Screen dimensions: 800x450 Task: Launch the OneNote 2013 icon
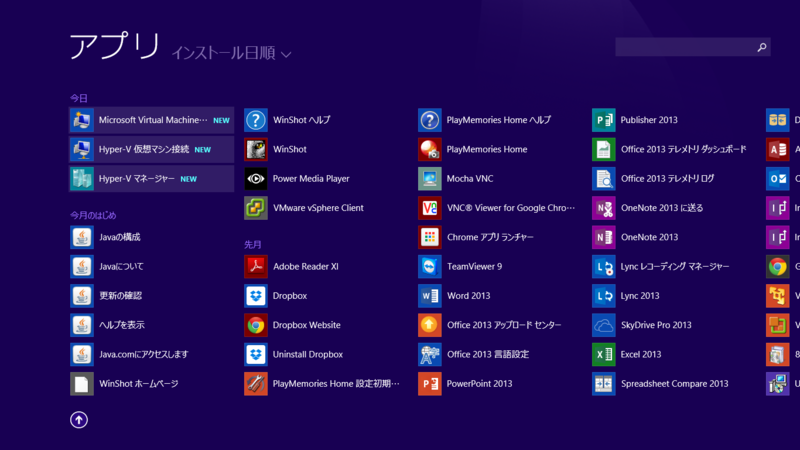point(604,237)
